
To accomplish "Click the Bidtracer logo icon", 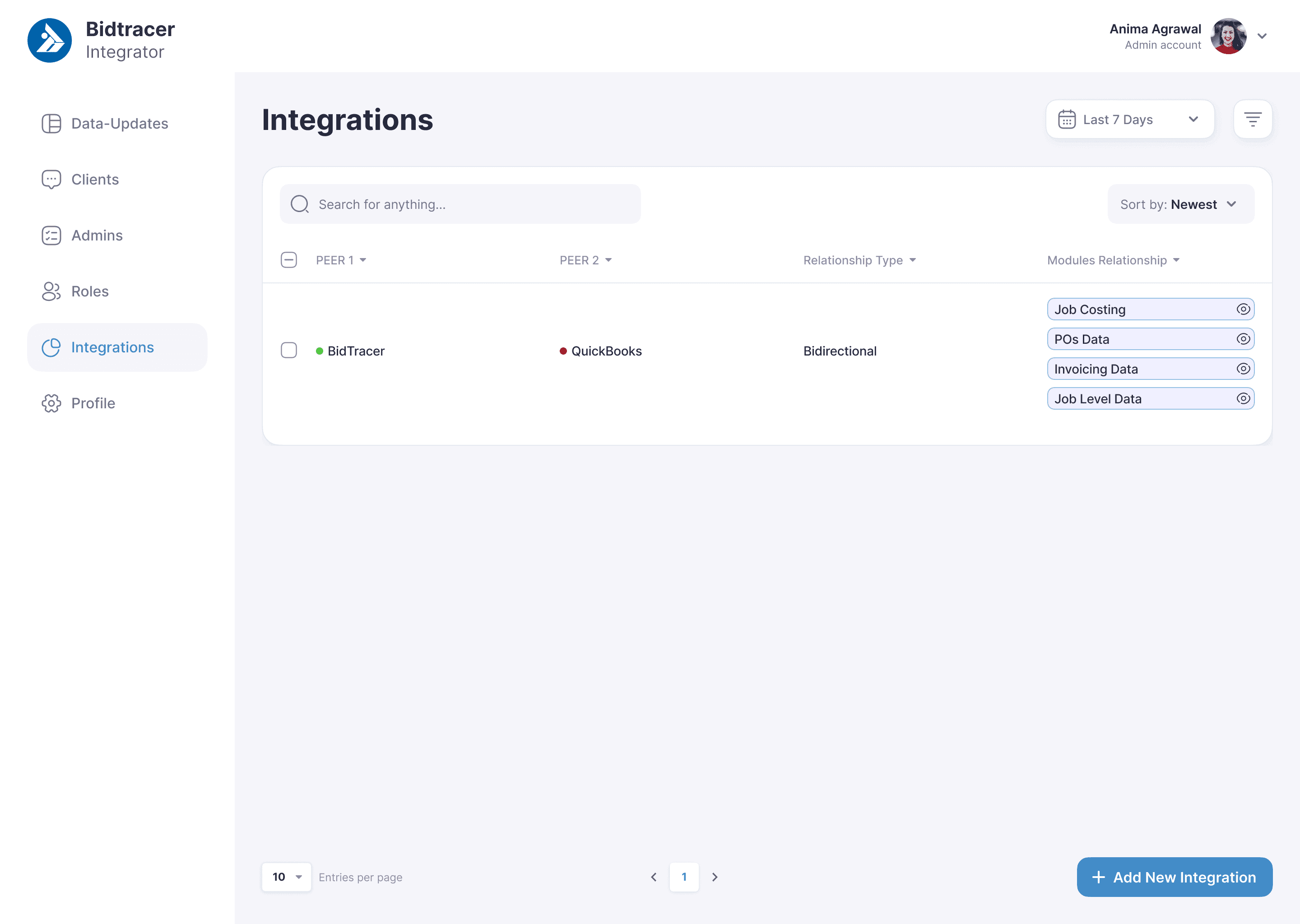I will (x=50, y=41).
